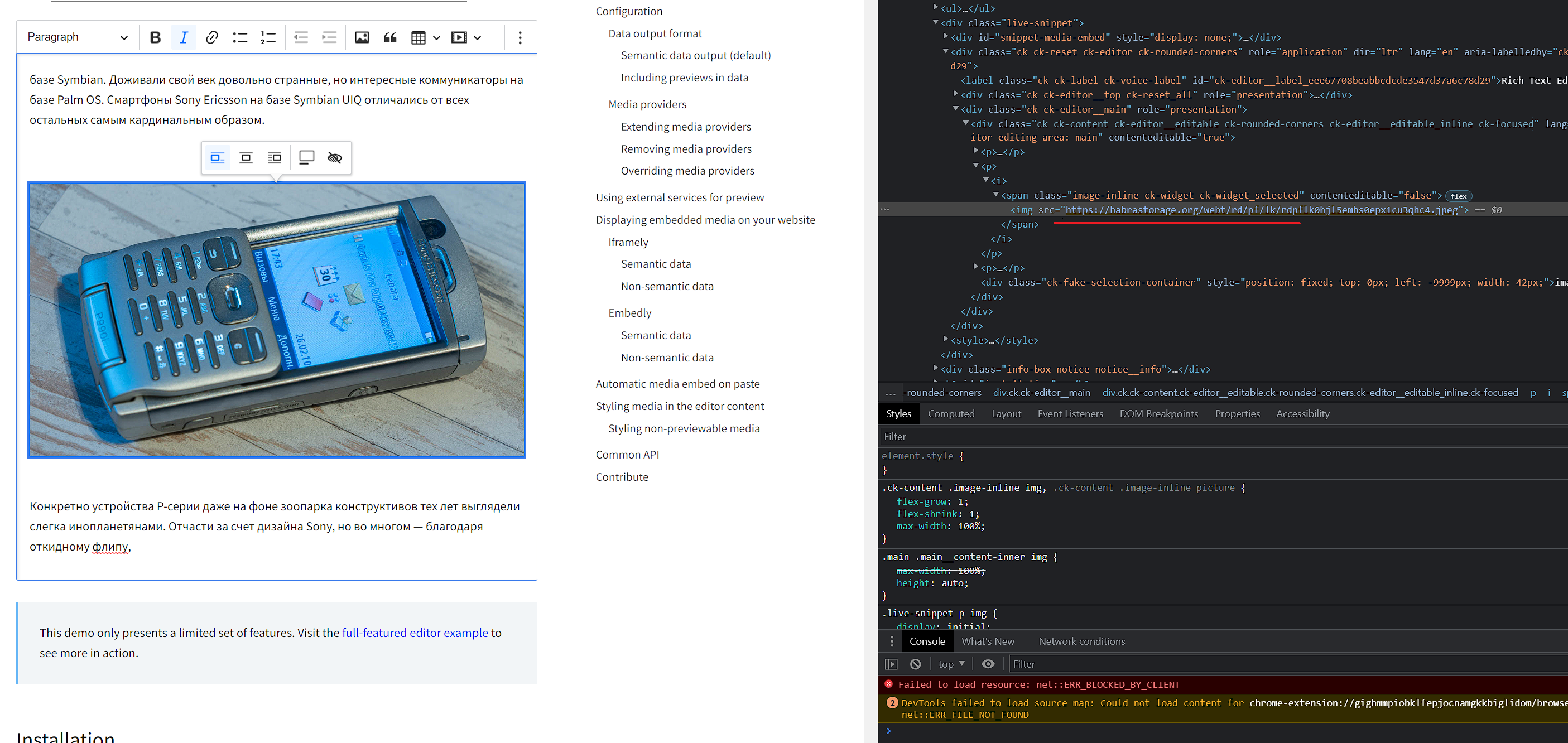Toggle bold formatting in the editor toolbar
Viewport: 1568px width, 743px height.
(155, 37)
